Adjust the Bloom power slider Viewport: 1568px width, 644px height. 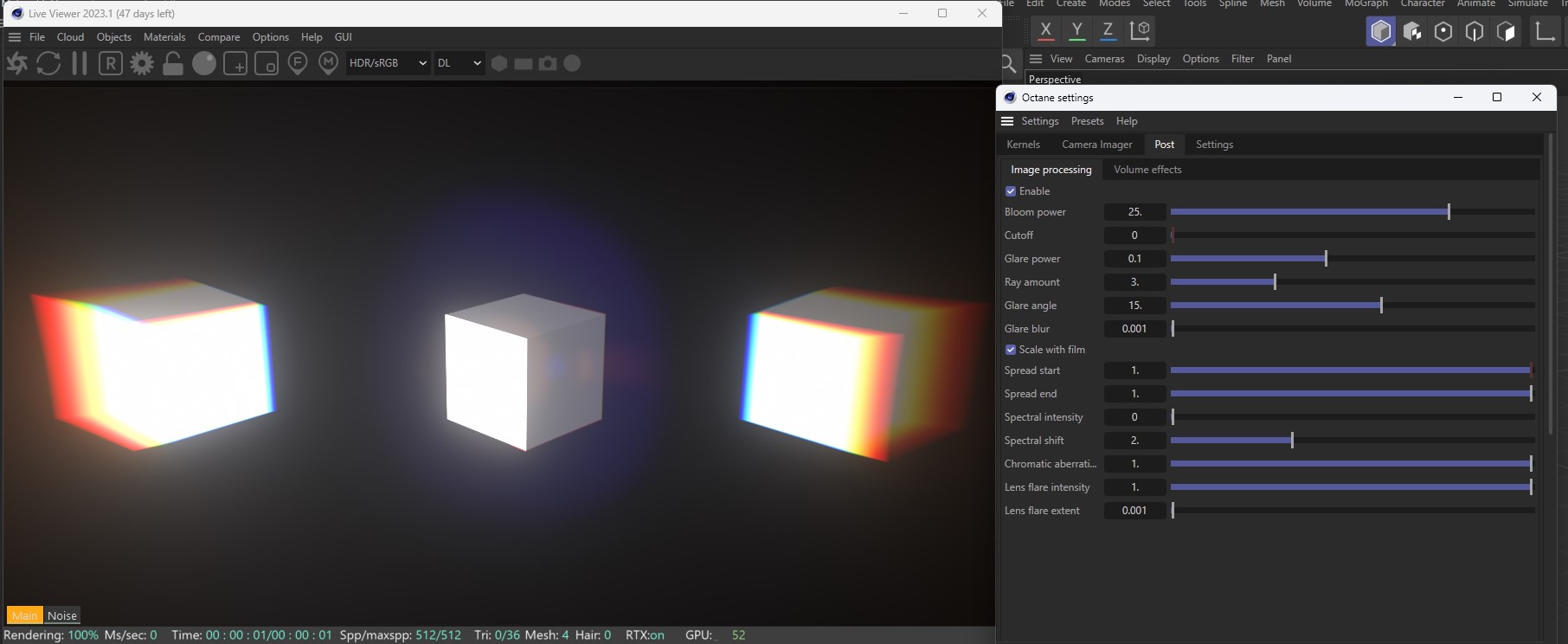pyautogui.click(x=1353, y=212)
